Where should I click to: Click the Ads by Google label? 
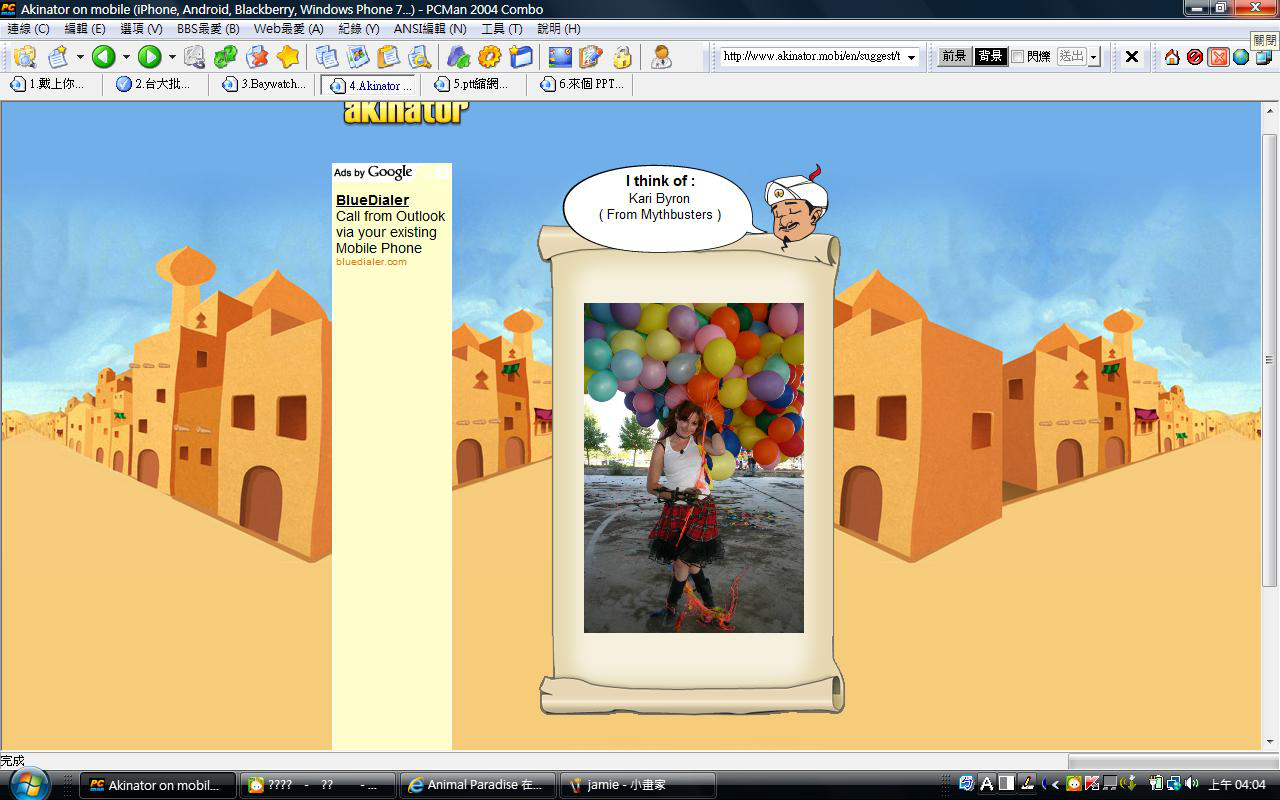tap(373, 172)
